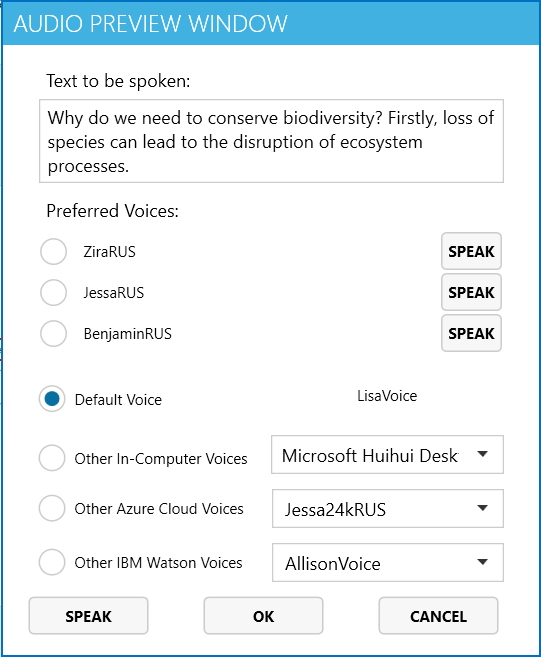This screenshot has height=657, width=541.
Task: Select the Default Voice radio option
Action: [x=52, y=399]
